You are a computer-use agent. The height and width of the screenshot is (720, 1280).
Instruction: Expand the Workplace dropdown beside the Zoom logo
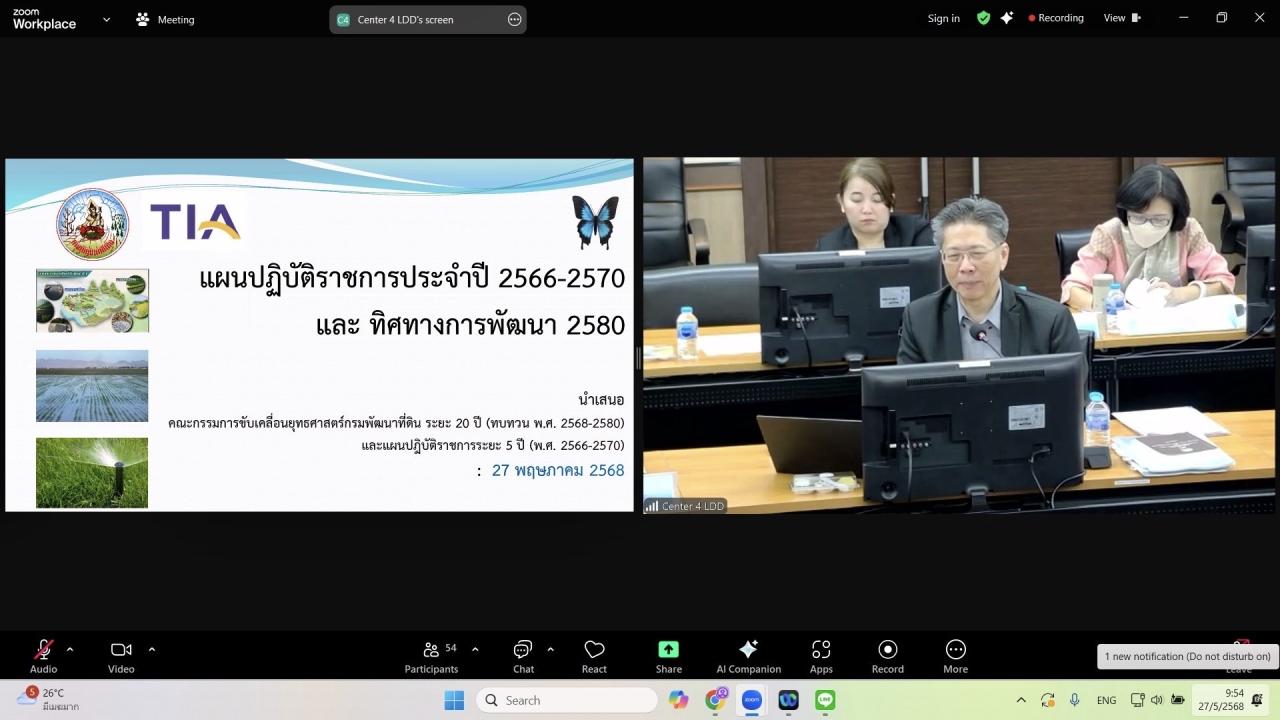(x=106, y=19)
